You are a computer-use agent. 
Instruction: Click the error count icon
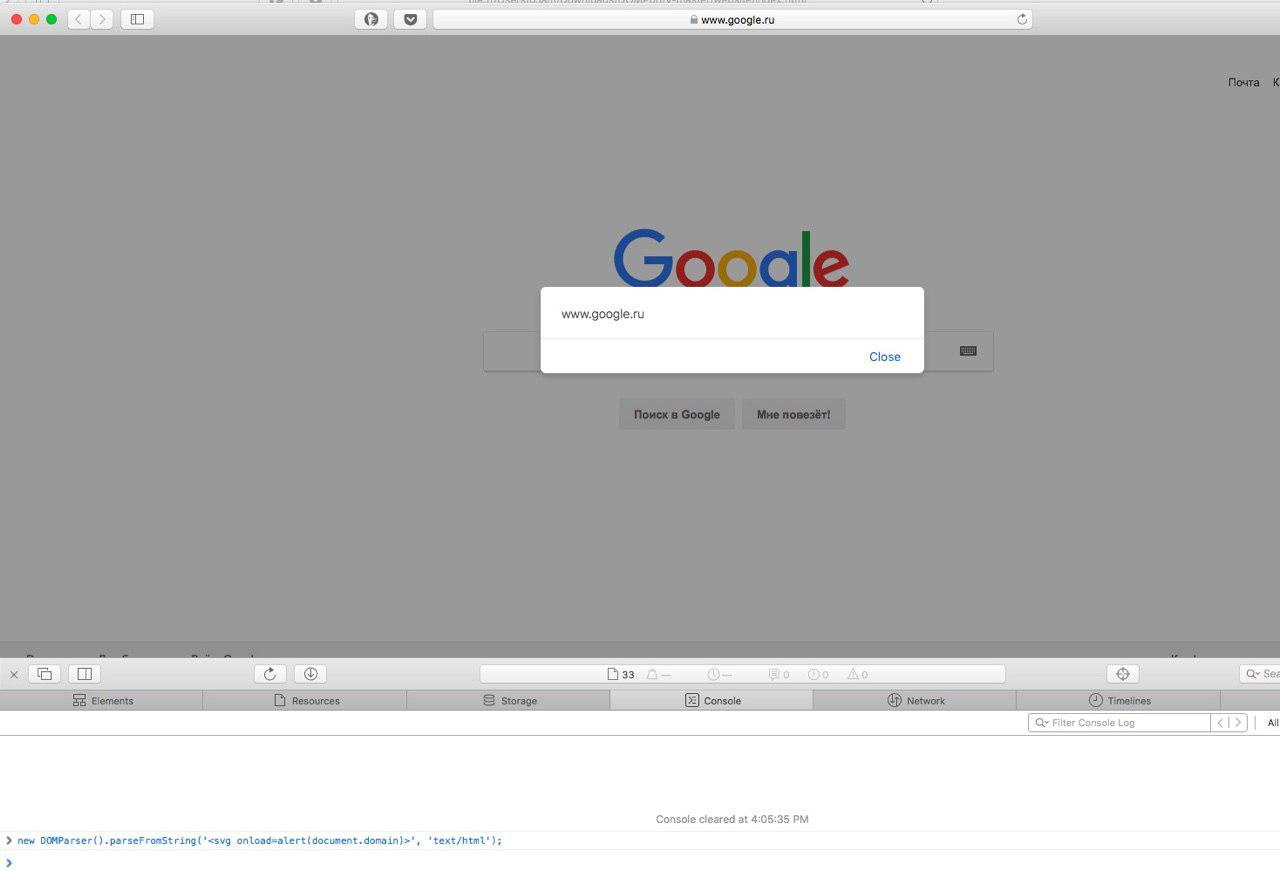[x=818, y=674]
